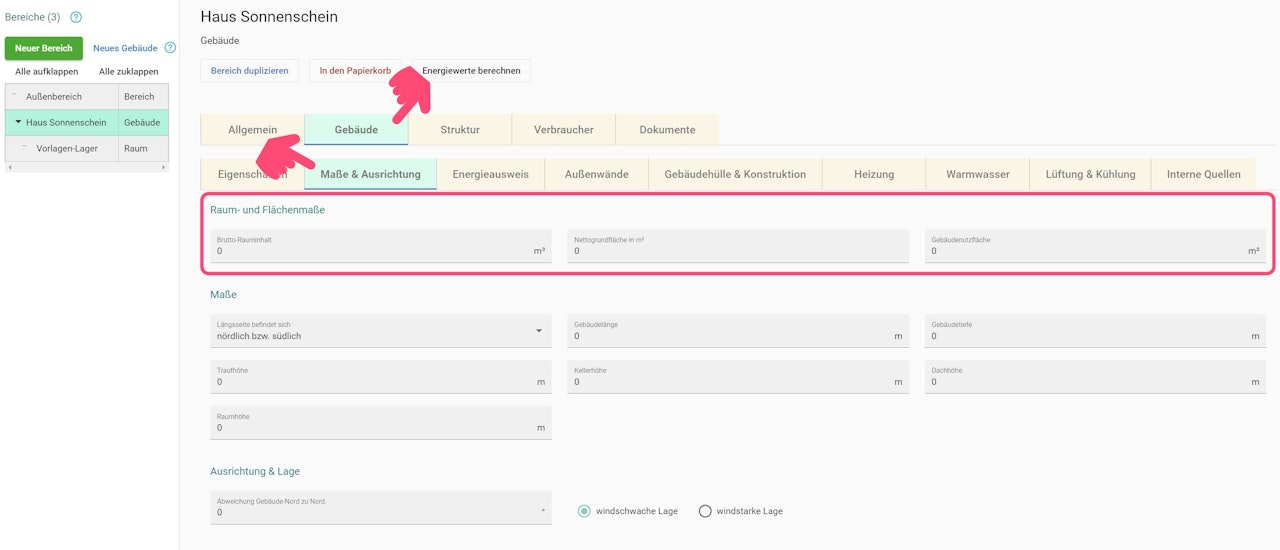Select windschwache Lage radio button
The width and height of the screenshot is (1280, 550).
coord(585,511)
